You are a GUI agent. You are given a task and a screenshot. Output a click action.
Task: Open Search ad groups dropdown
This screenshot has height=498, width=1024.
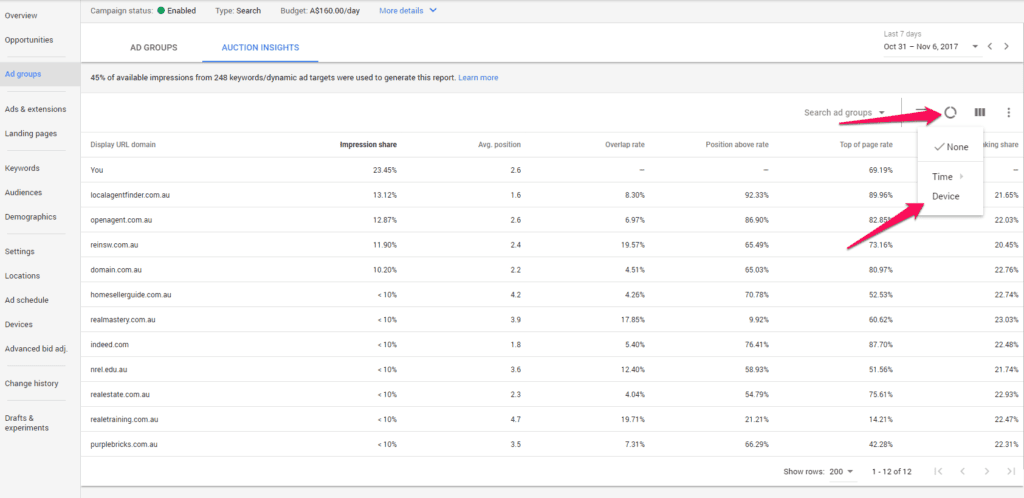coord(844,113)
